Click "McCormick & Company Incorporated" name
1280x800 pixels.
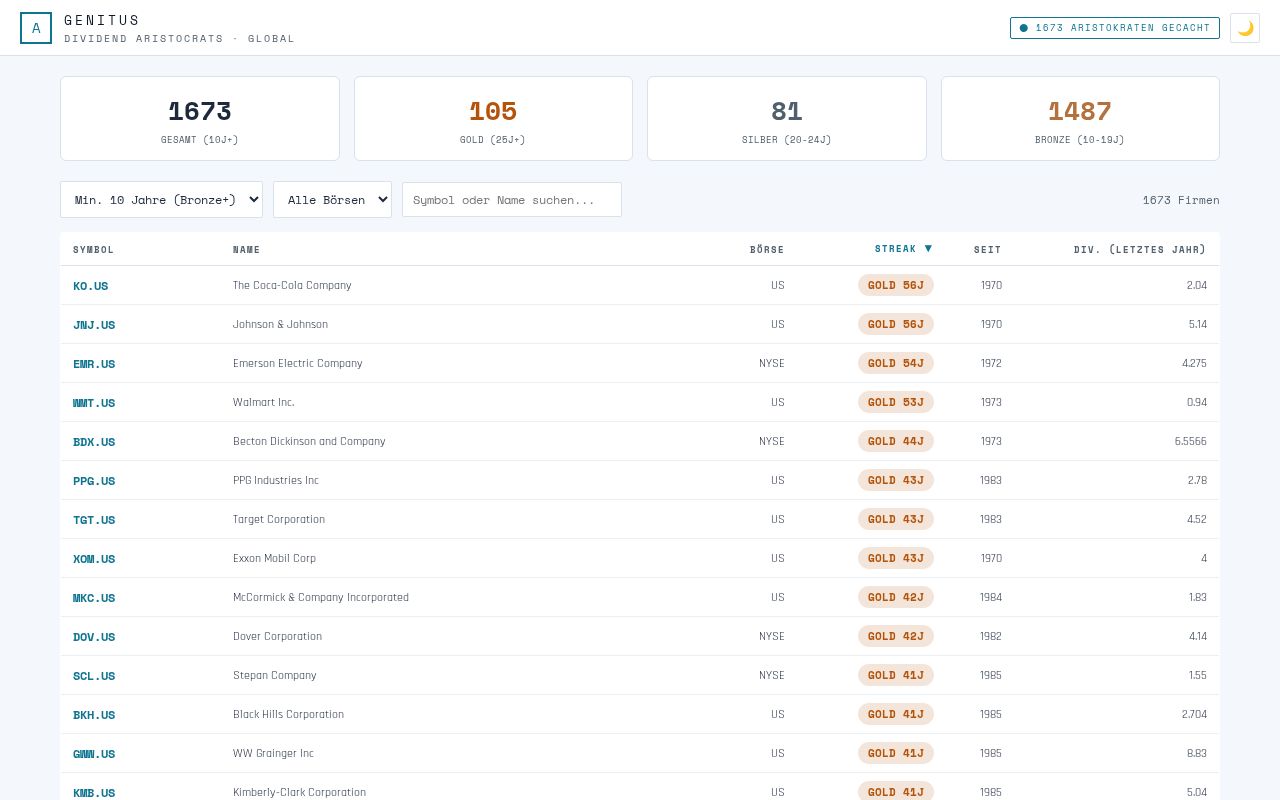click(x=321, y=597)
